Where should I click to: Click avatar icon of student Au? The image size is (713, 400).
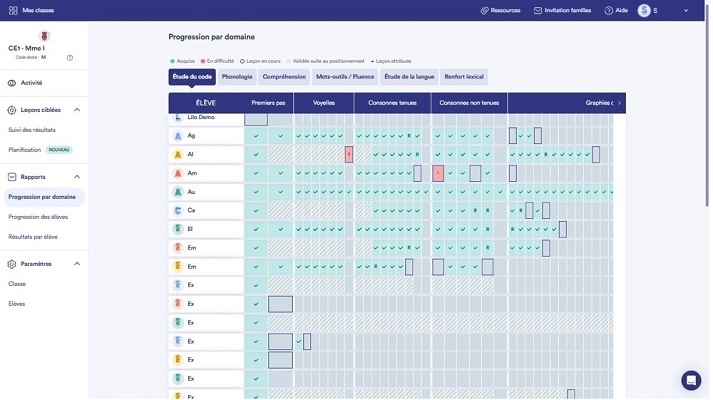click(x=178, y=192)
